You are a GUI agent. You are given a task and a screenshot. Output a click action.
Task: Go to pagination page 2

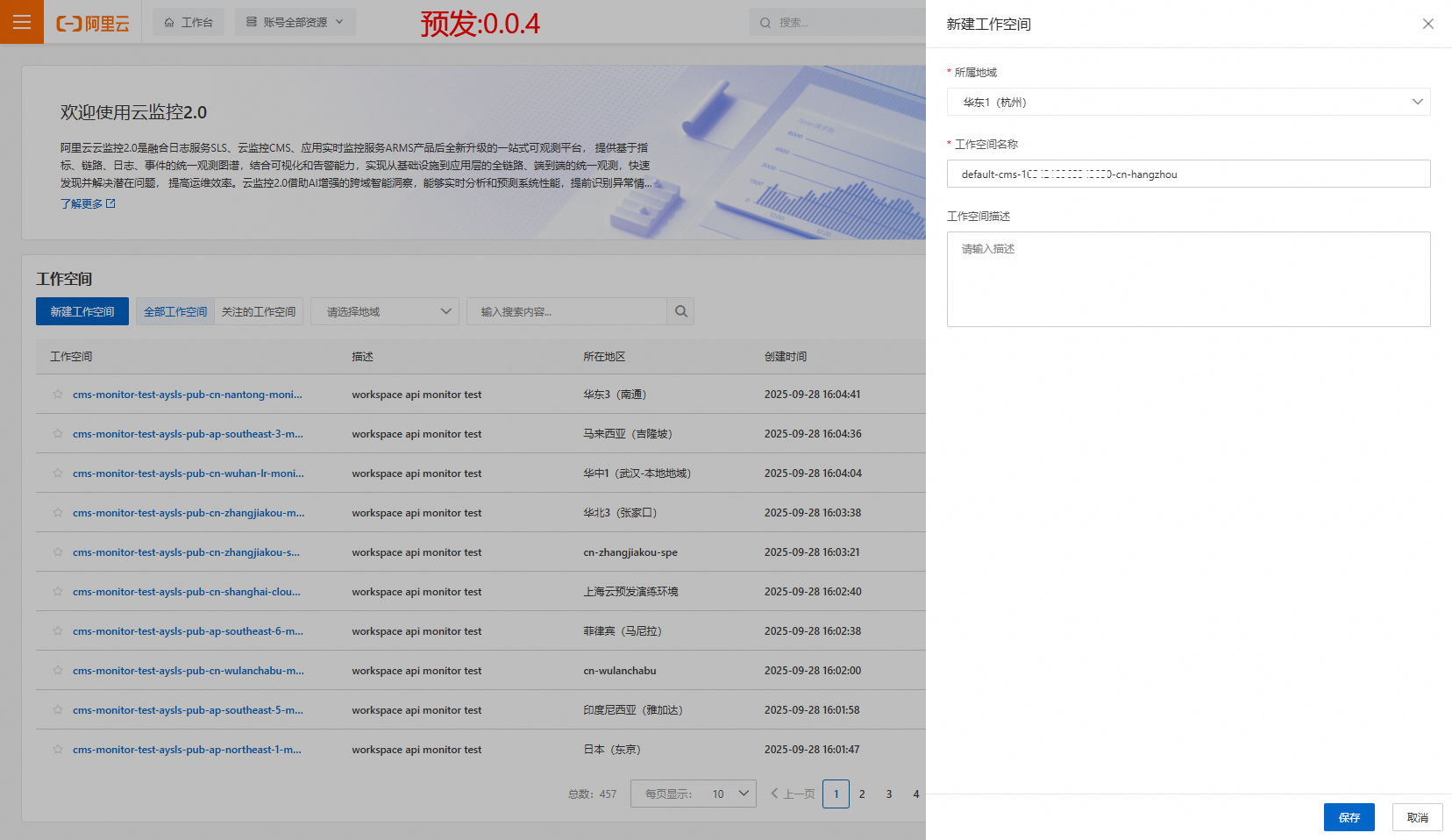[862, 794]
